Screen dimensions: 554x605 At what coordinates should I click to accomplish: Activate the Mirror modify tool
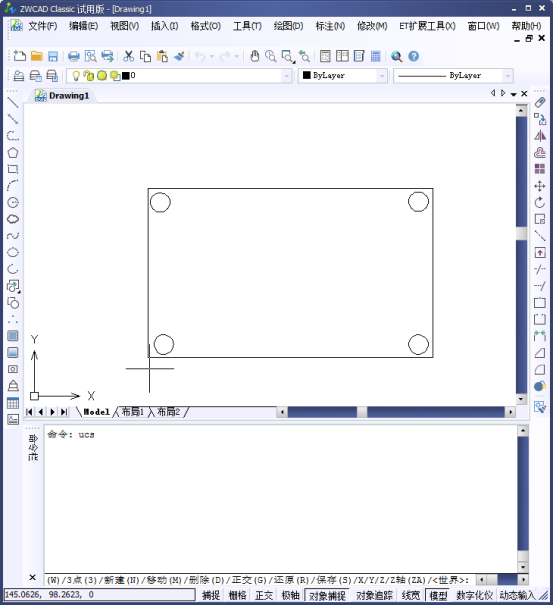point(540,136)
